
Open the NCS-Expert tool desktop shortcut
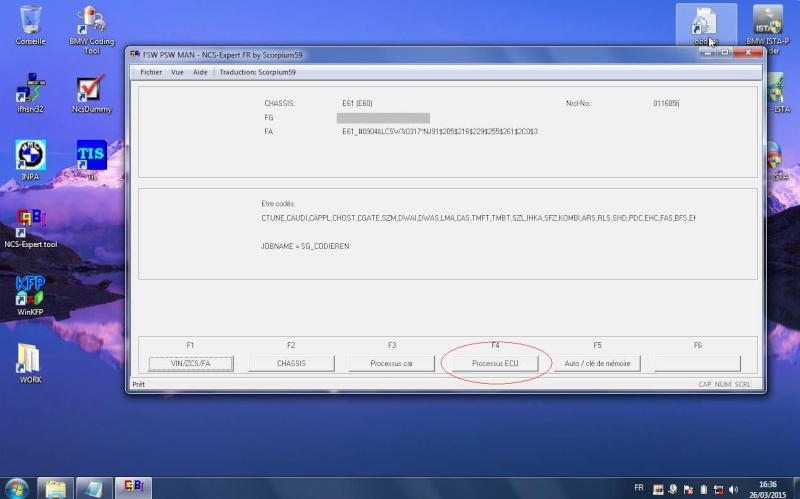[x=31, y=228]
